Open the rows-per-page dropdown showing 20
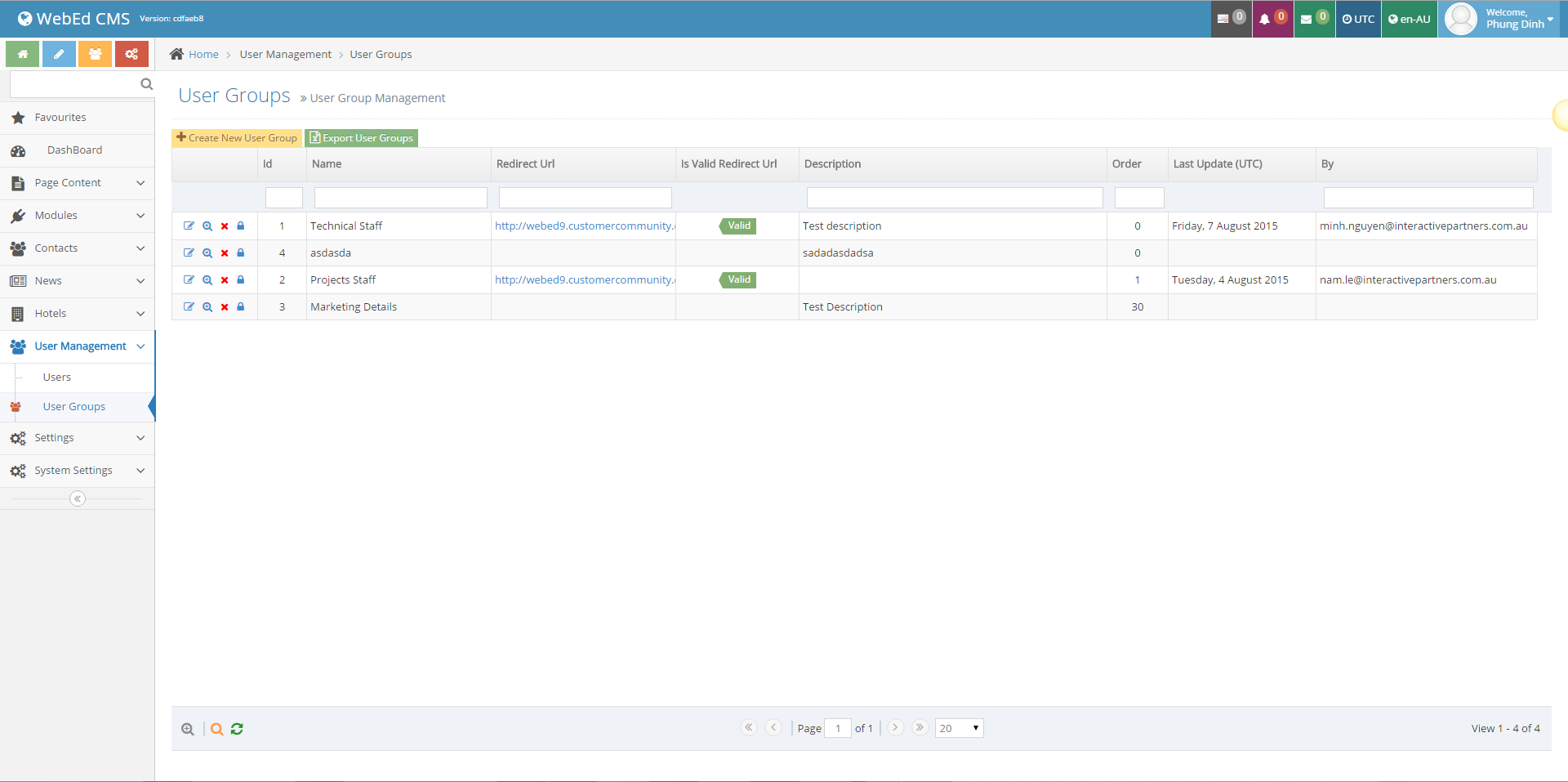The image size is (1568, 782). (959, 728)
